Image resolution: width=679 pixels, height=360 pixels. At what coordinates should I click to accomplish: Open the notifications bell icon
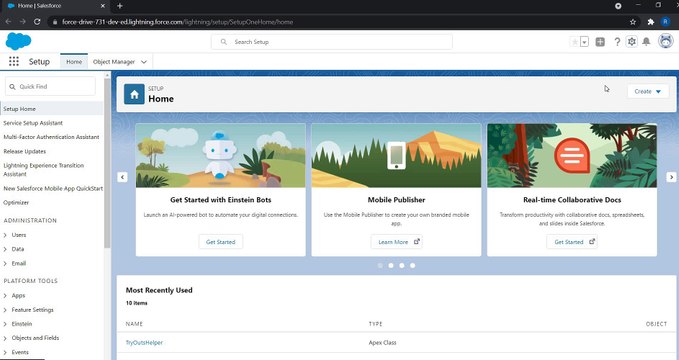(646, 42)
